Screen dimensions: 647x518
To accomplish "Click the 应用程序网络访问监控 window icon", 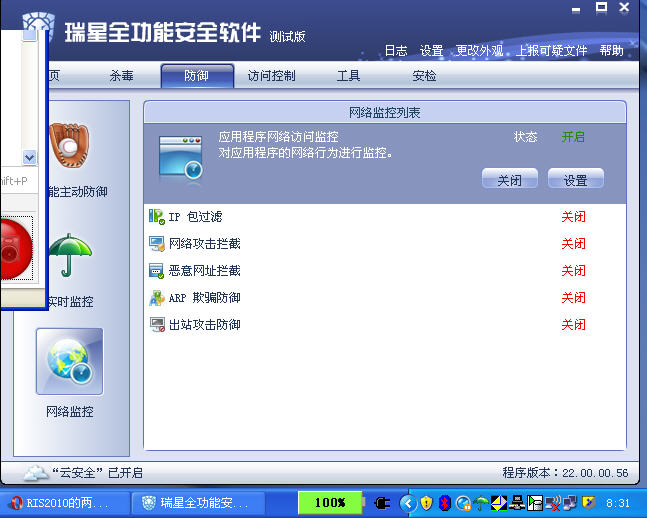I will point(181,158).
